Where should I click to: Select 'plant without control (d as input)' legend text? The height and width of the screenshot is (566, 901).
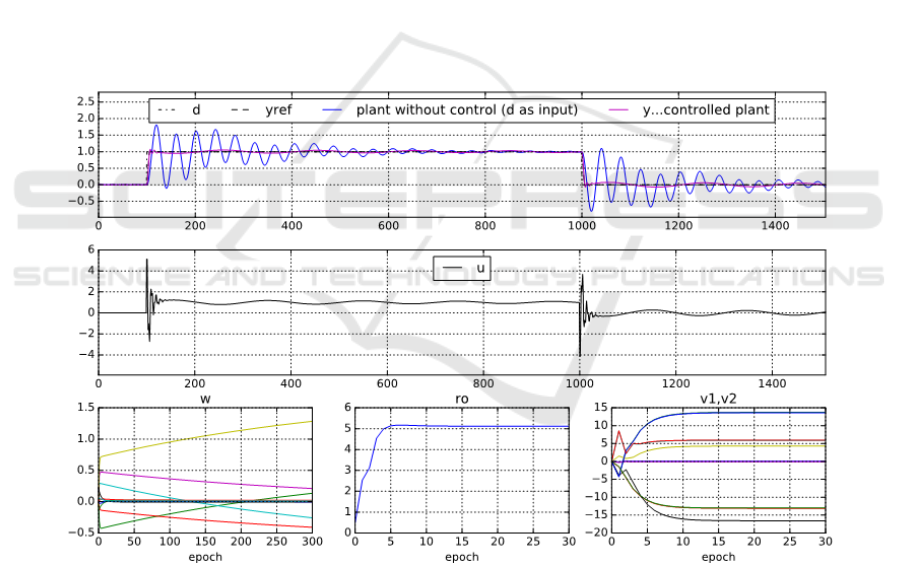point(467,110)
